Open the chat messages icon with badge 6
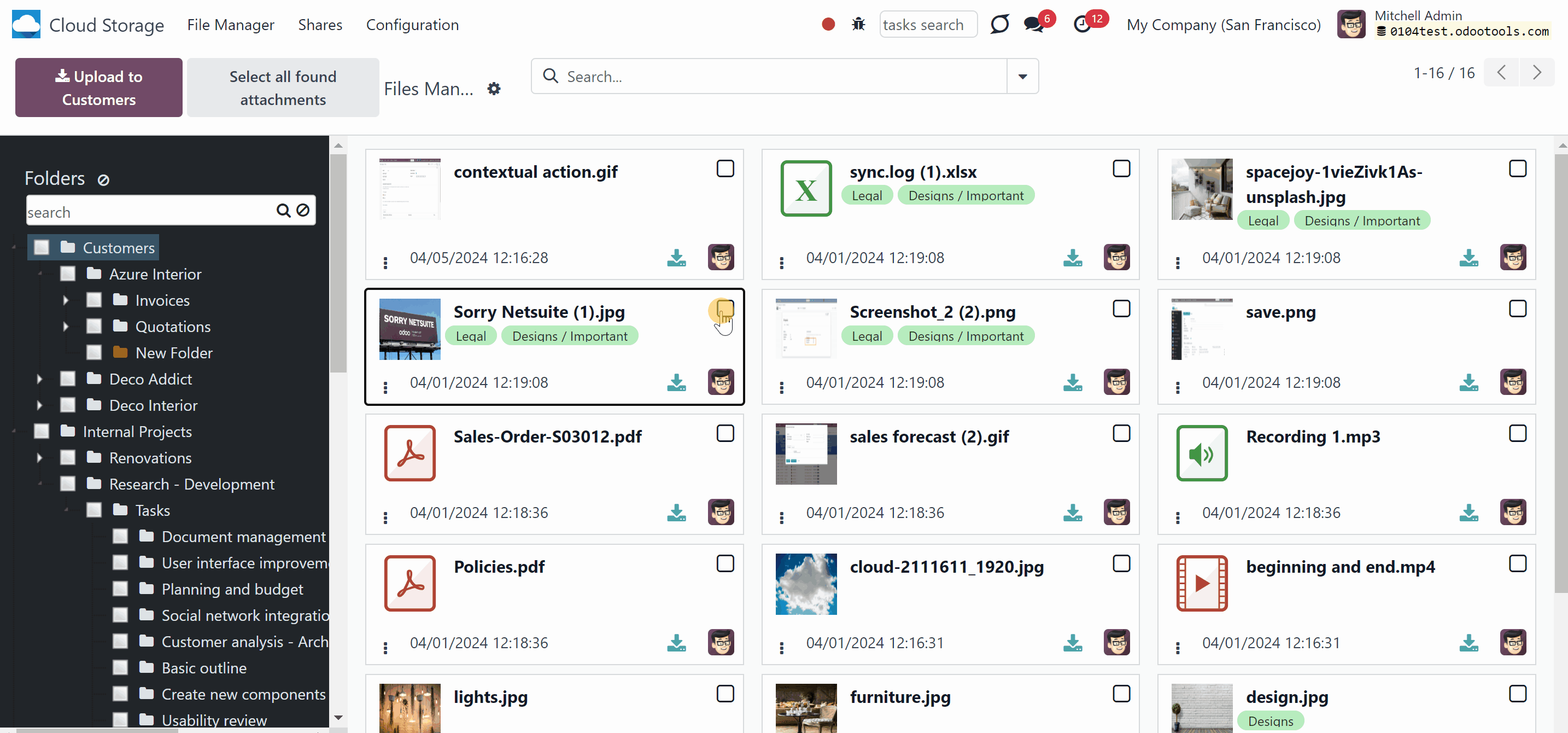 coord(1033,25)
